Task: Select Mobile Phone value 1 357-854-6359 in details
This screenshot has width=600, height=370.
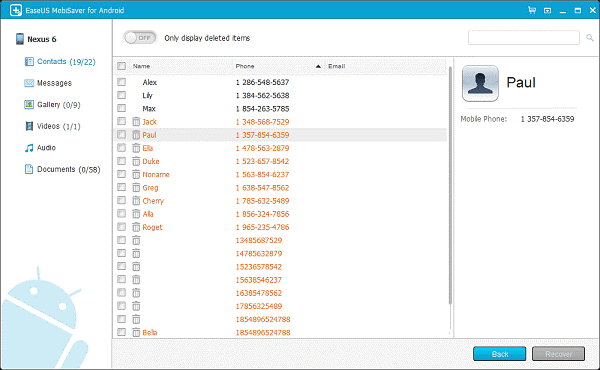Action: click(547, 119)
